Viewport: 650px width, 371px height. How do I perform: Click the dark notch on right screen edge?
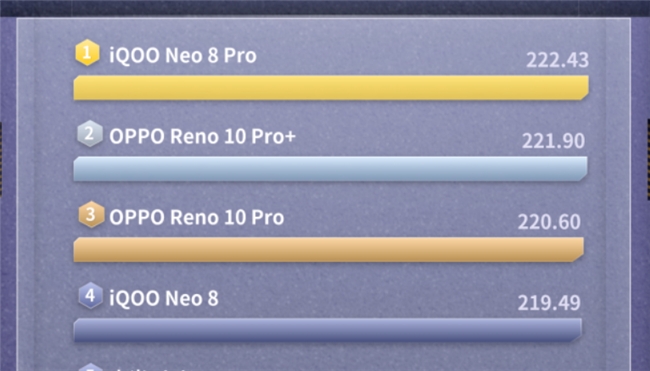pyautogui.click(x=648, y=158)
